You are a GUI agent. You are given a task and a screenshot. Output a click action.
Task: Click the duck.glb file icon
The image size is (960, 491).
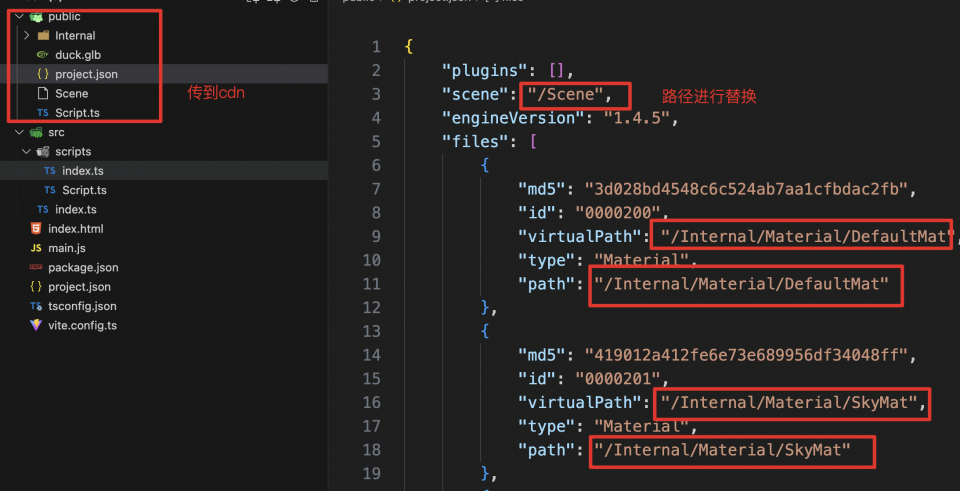pos(42,55)
